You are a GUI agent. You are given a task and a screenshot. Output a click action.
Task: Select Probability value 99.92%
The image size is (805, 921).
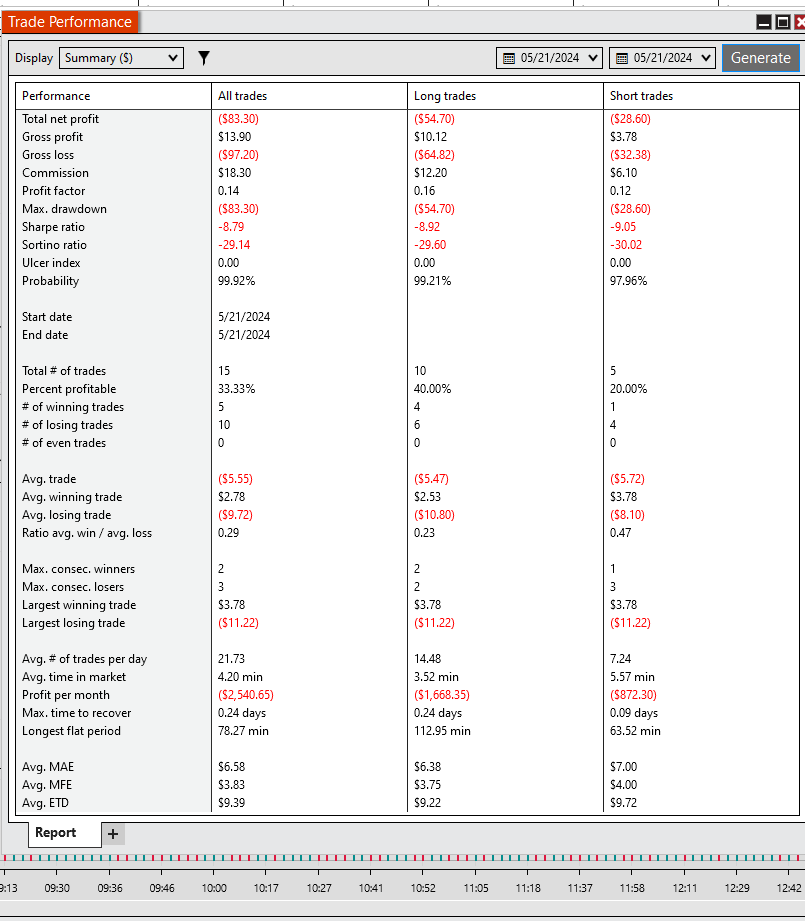[x=237, y=281]
